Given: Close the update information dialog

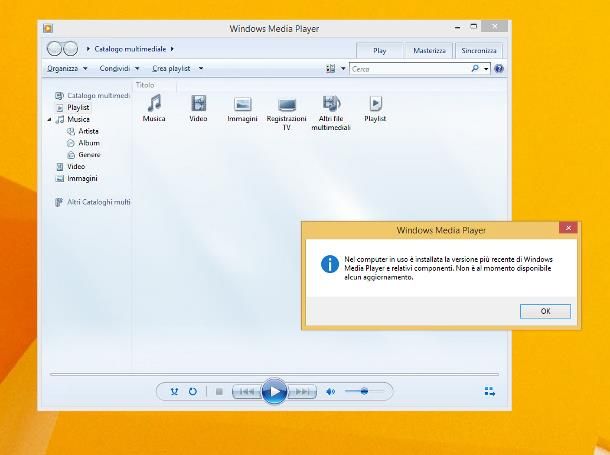Looking at the screenshot, I should (x=568, y=228).
